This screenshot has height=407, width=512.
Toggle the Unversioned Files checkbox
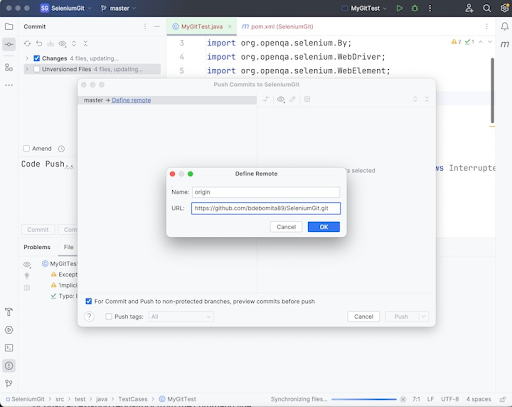point(37,69)
